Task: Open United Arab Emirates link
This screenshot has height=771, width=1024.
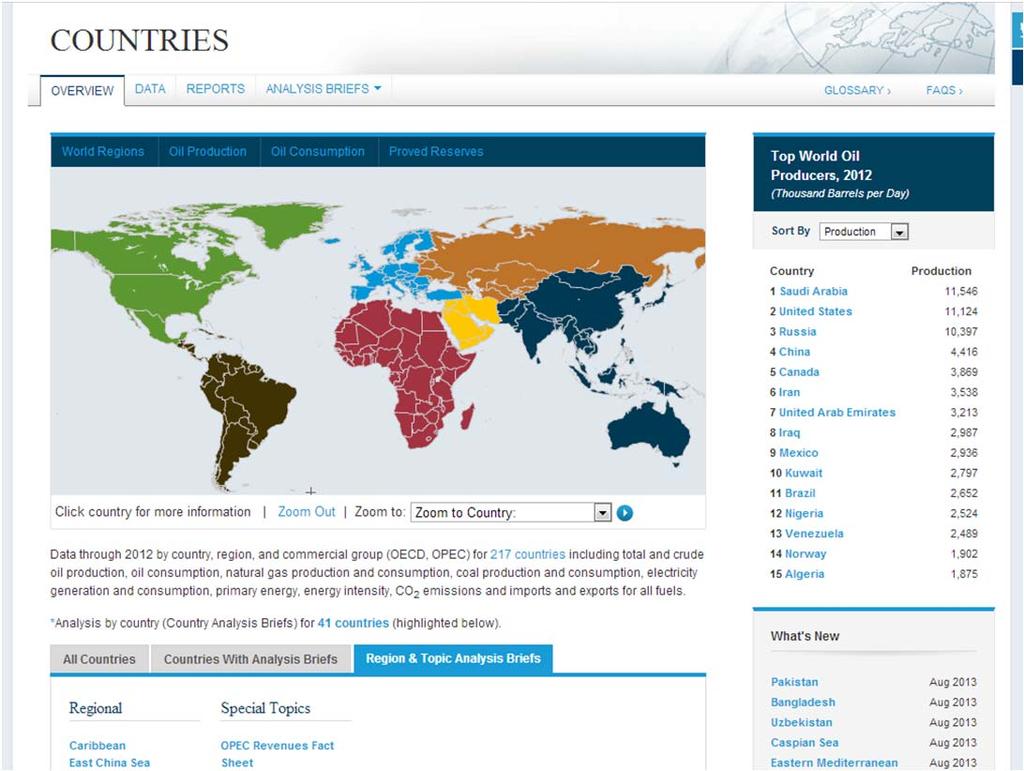Action: click(837, 413)
